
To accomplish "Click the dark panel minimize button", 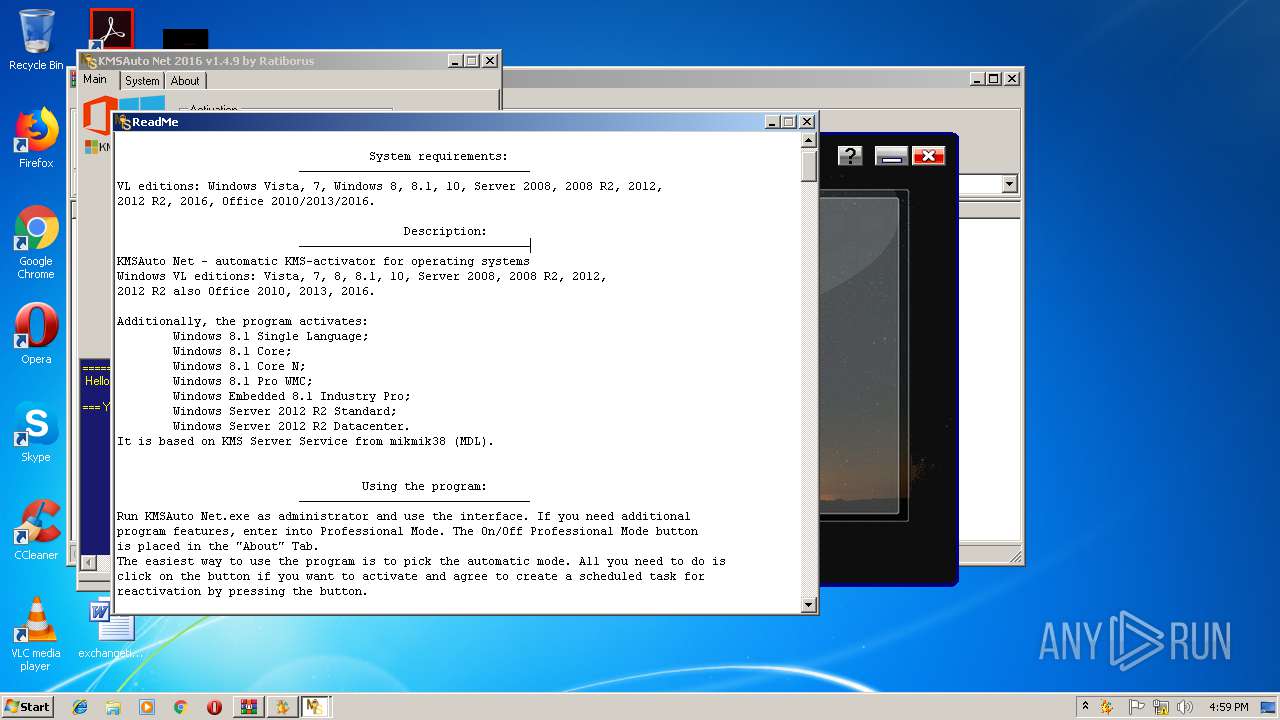I will pyautogui.click(x=891, y=155).
